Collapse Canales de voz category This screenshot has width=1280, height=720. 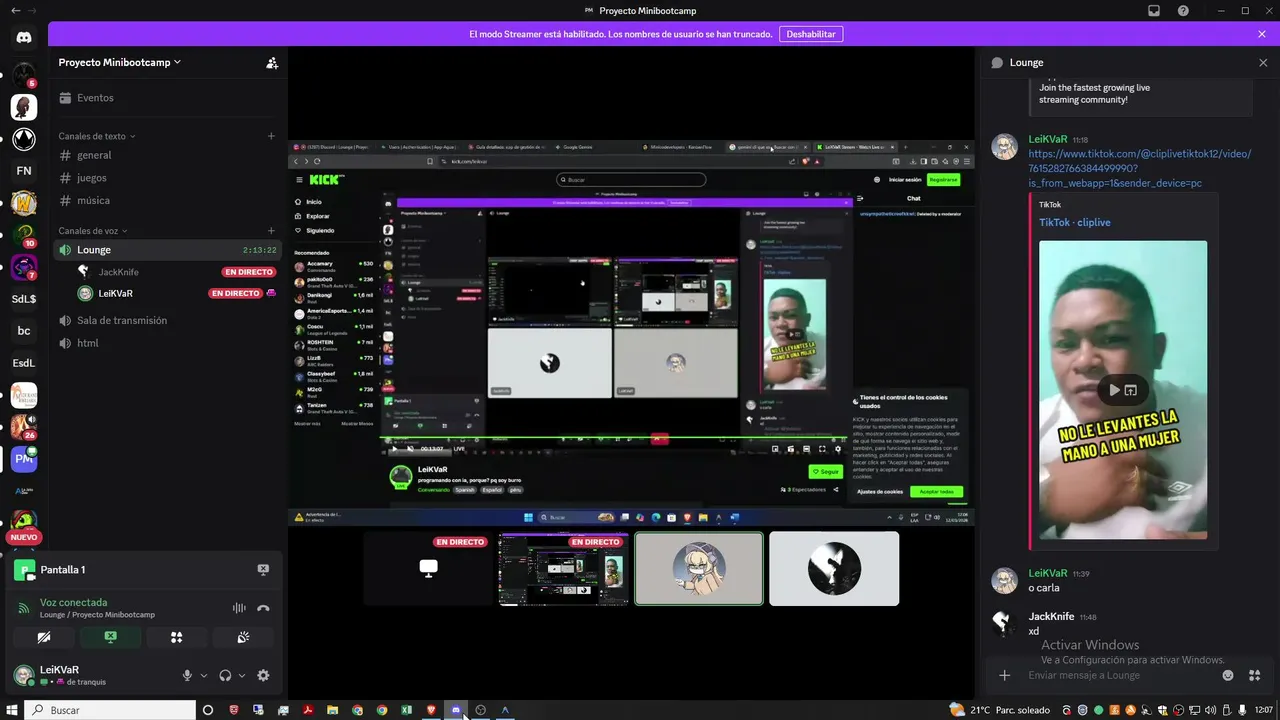click(x=94, y=231)
